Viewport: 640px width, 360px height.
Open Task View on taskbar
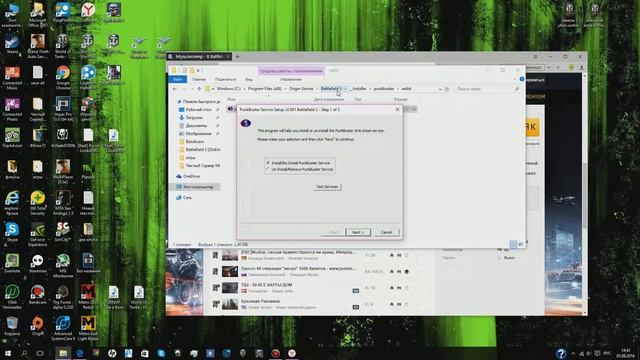coord(40,353)
